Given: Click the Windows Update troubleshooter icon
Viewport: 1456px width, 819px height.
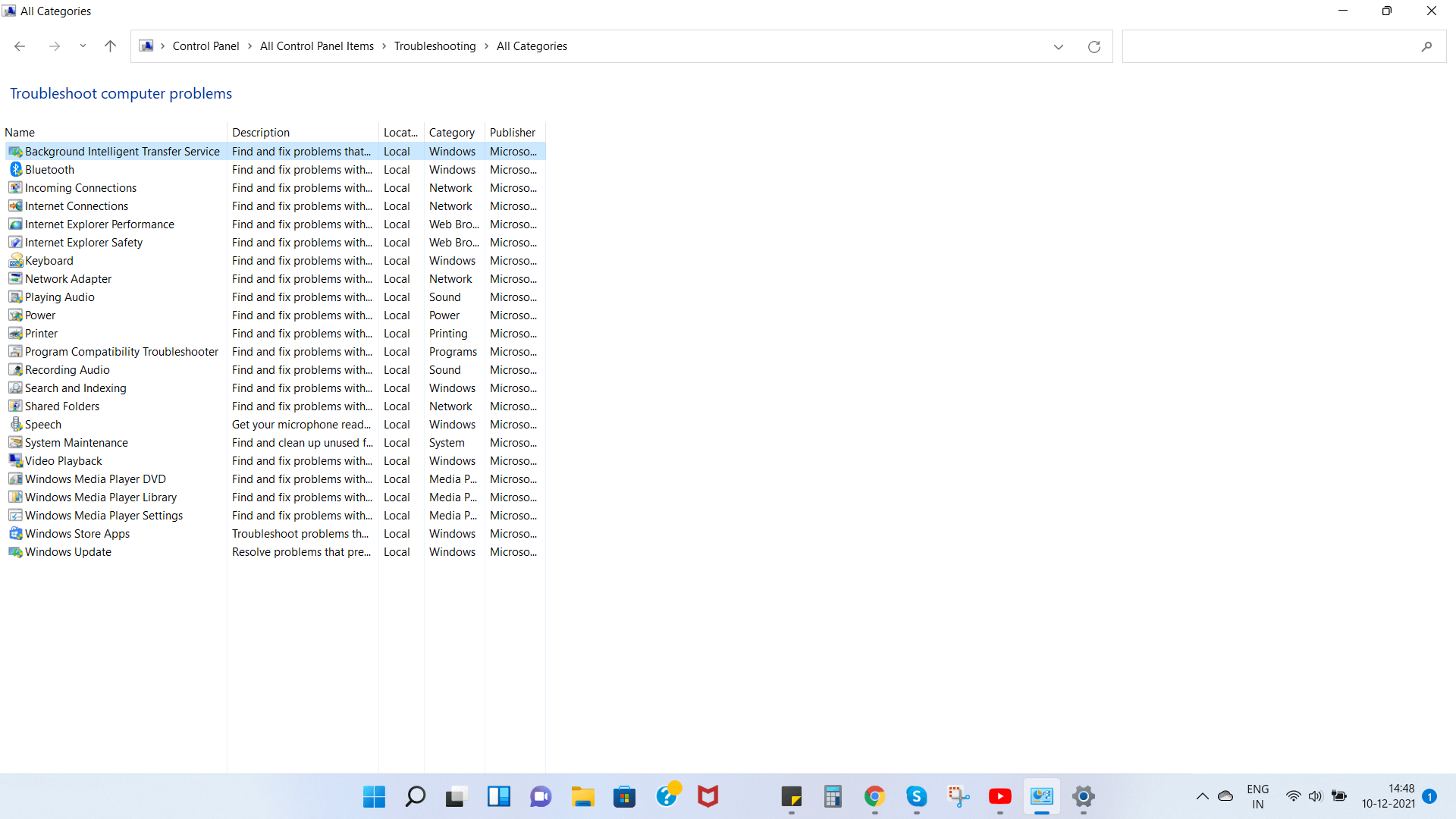Looking at the screenshot, I should point(15,552).
